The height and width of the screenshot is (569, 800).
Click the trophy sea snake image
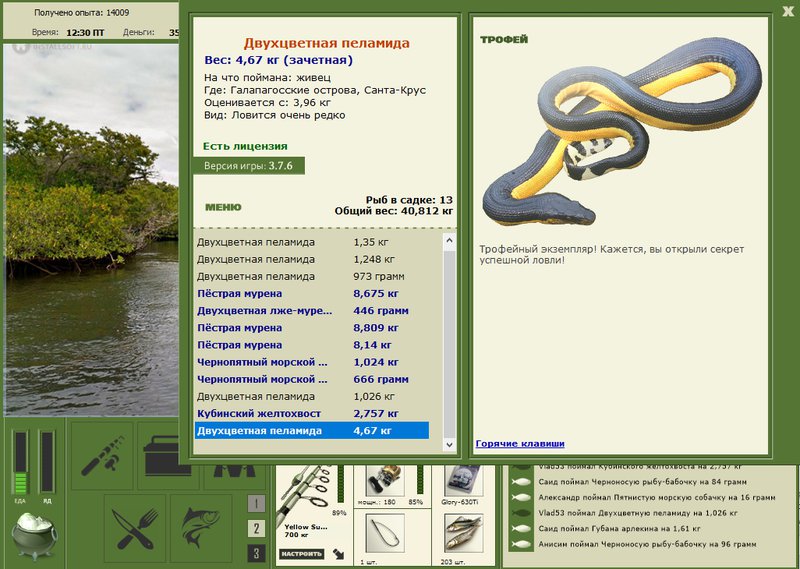coord(621,132)
